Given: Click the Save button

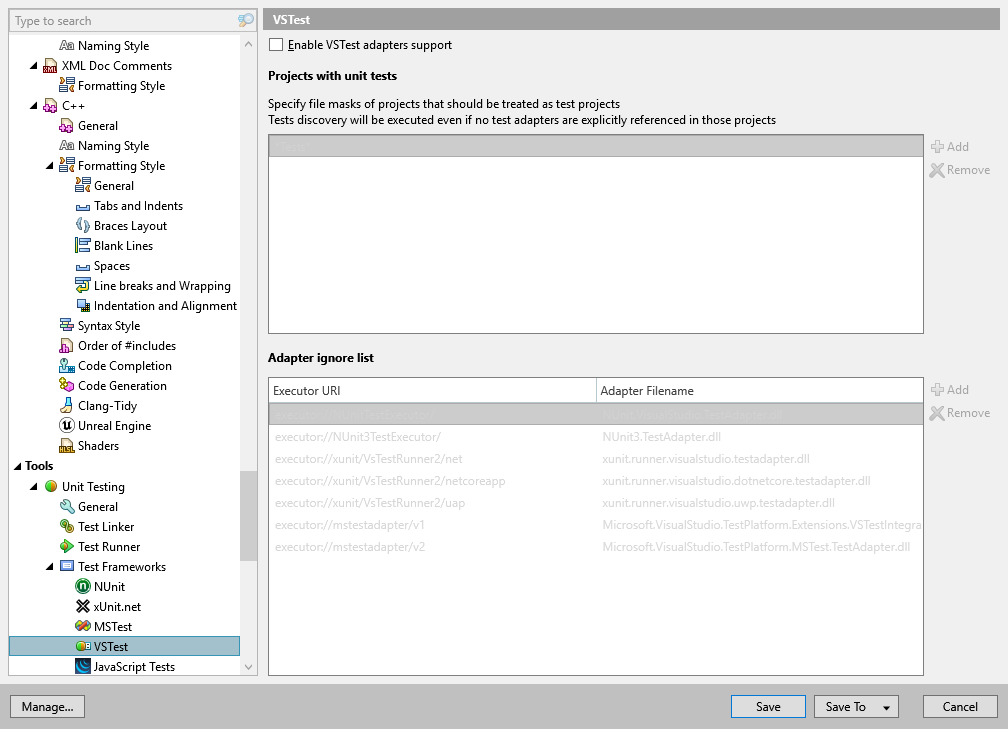Looking at the screenshot, I should tap(768, 706).
